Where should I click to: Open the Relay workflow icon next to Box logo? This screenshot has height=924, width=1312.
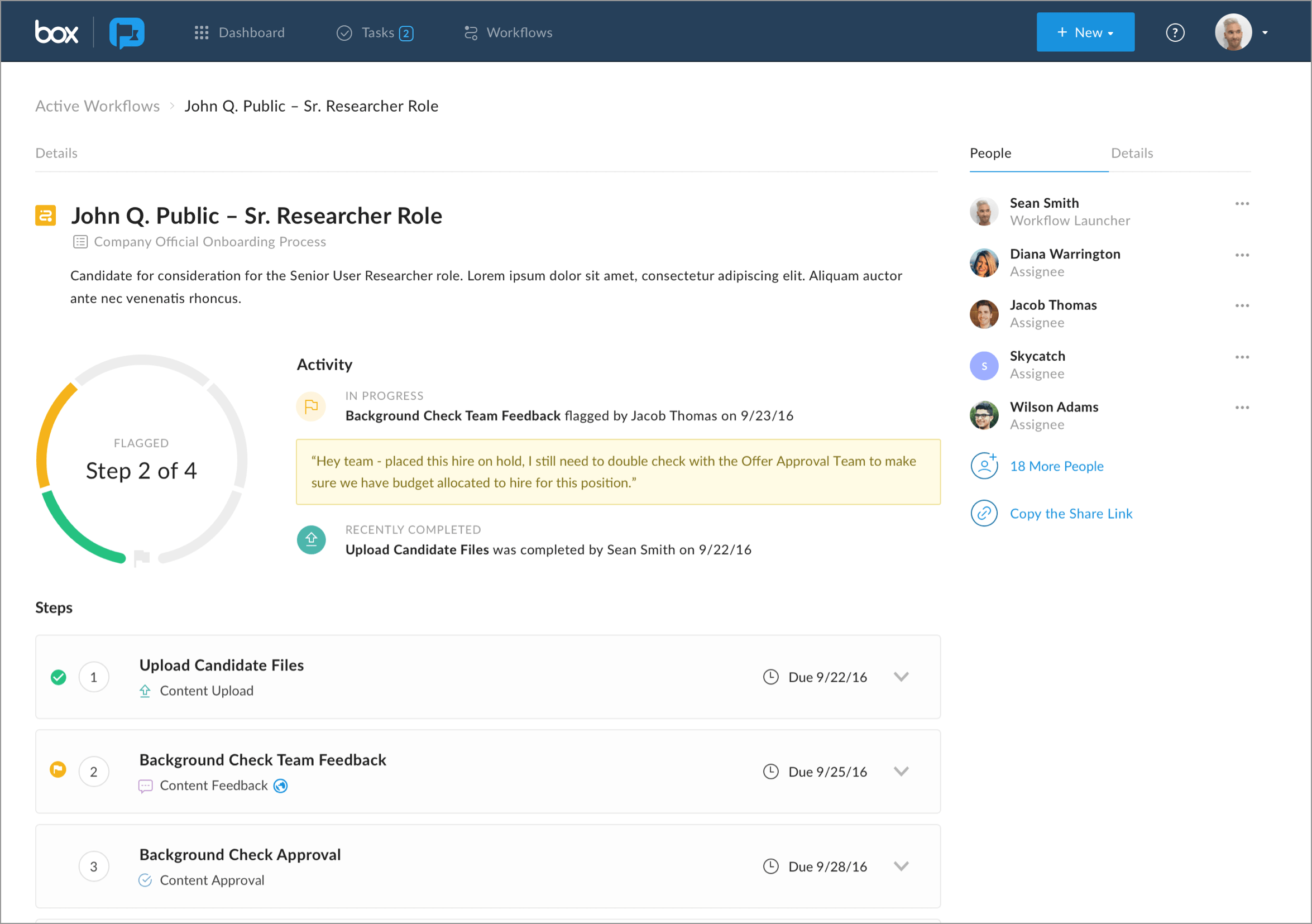[x=127, y=32]
